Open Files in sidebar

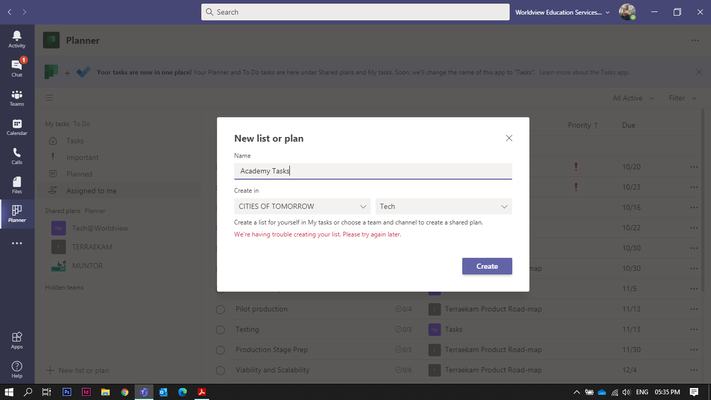(x=17, y=185)
